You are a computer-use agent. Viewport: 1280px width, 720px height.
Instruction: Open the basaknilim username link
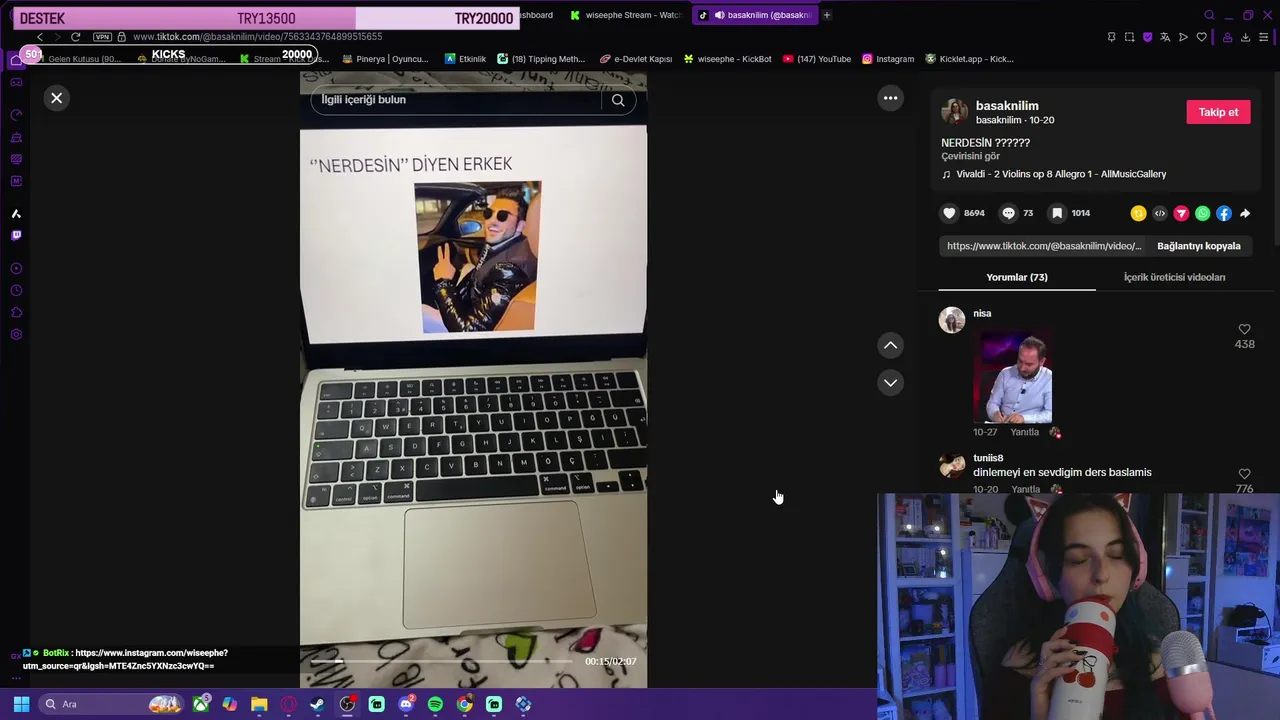[1007, 106]
